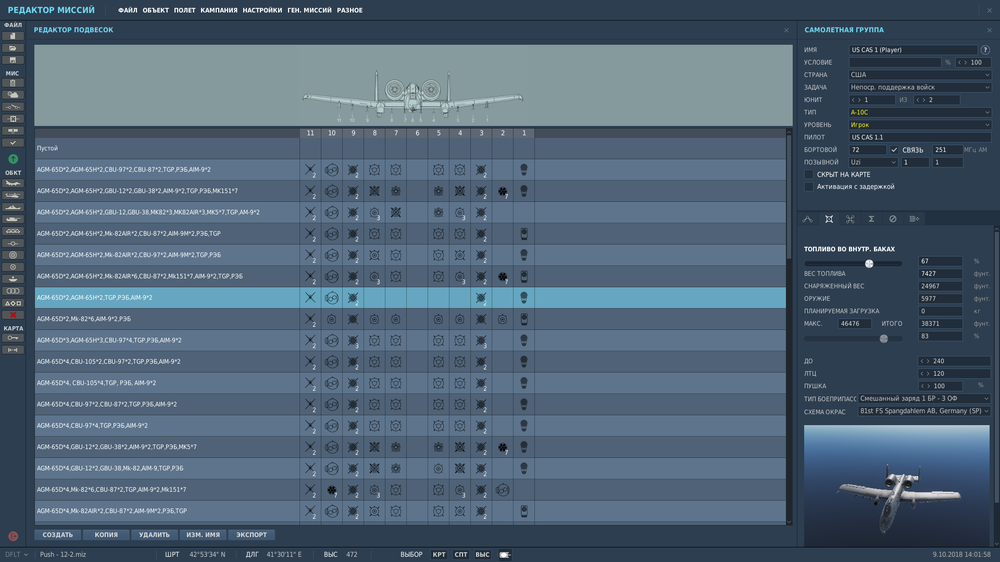
Task: Open the radio presets tab icon
Action: click(914, 219)
